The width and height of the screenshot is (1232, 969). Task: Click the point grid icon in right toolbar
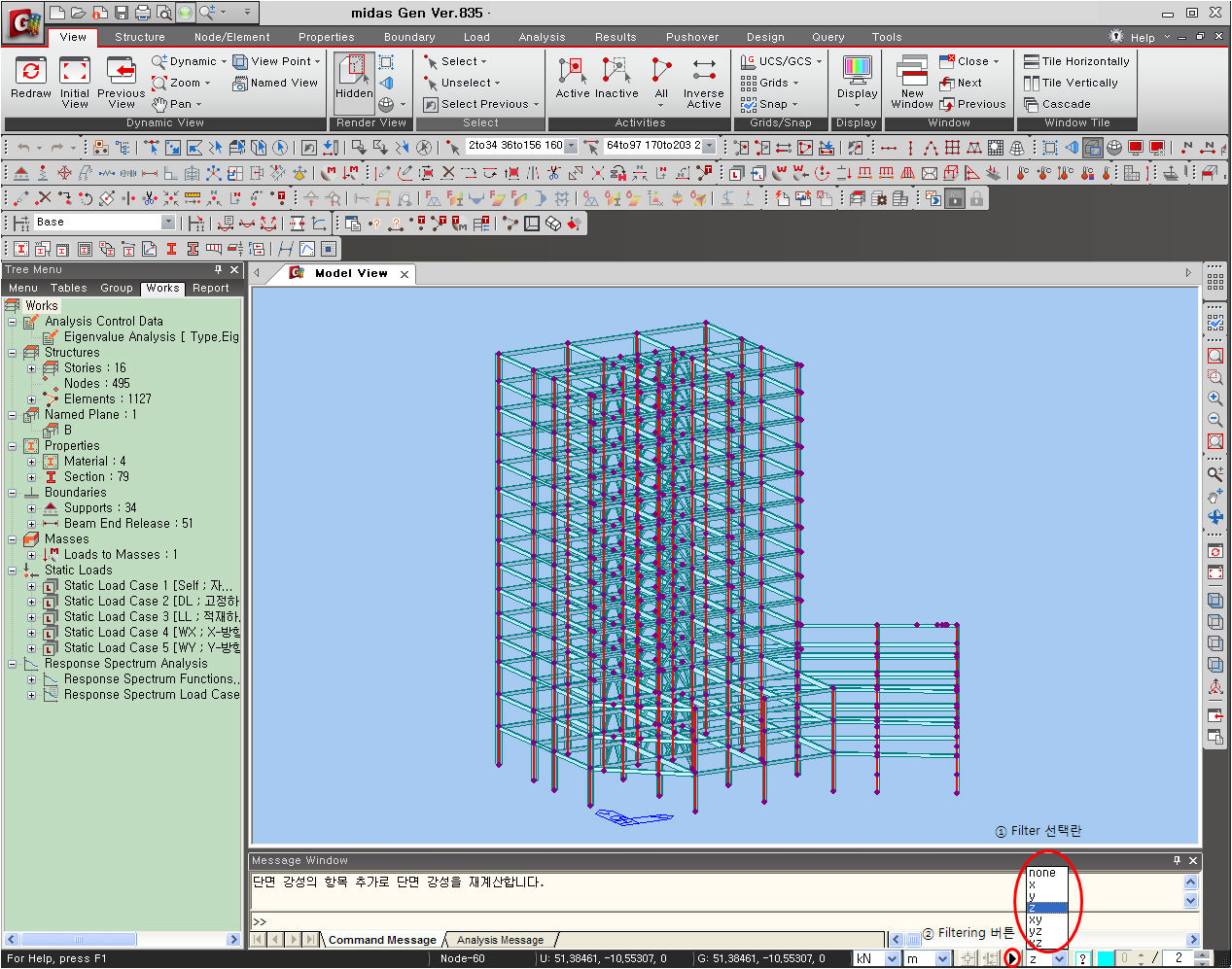(x=1215, y=281)
